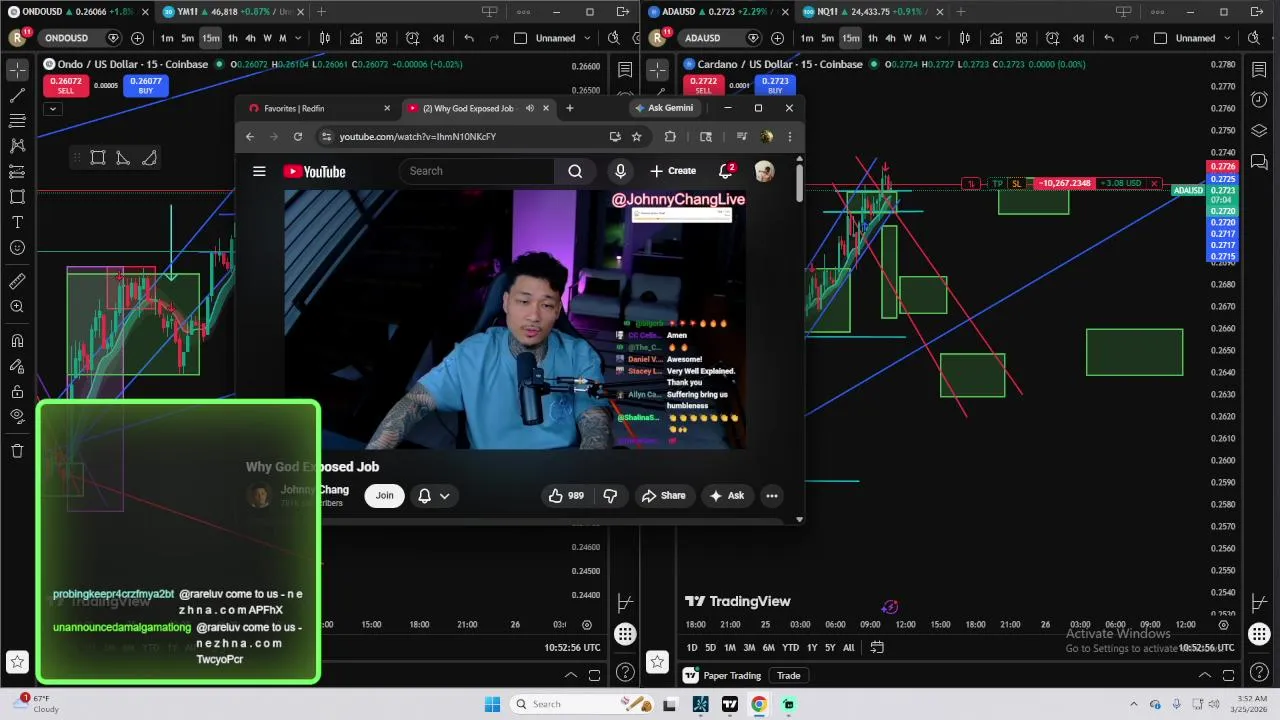1280x720 pixels.
Task: Like the Why God Exposed Job video
Action: [565, 495]
